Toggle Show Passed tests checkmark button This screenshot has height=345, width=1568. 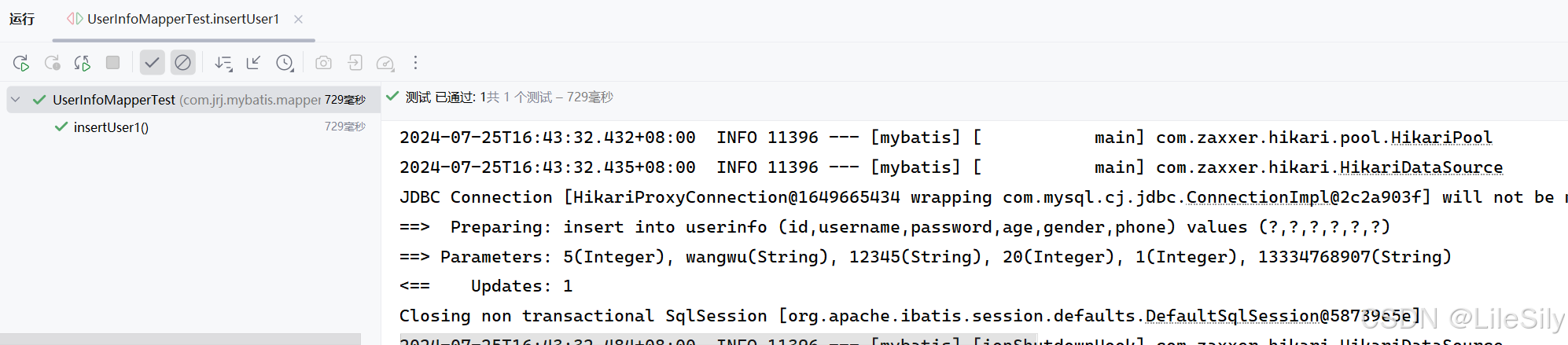click(152, 62)
